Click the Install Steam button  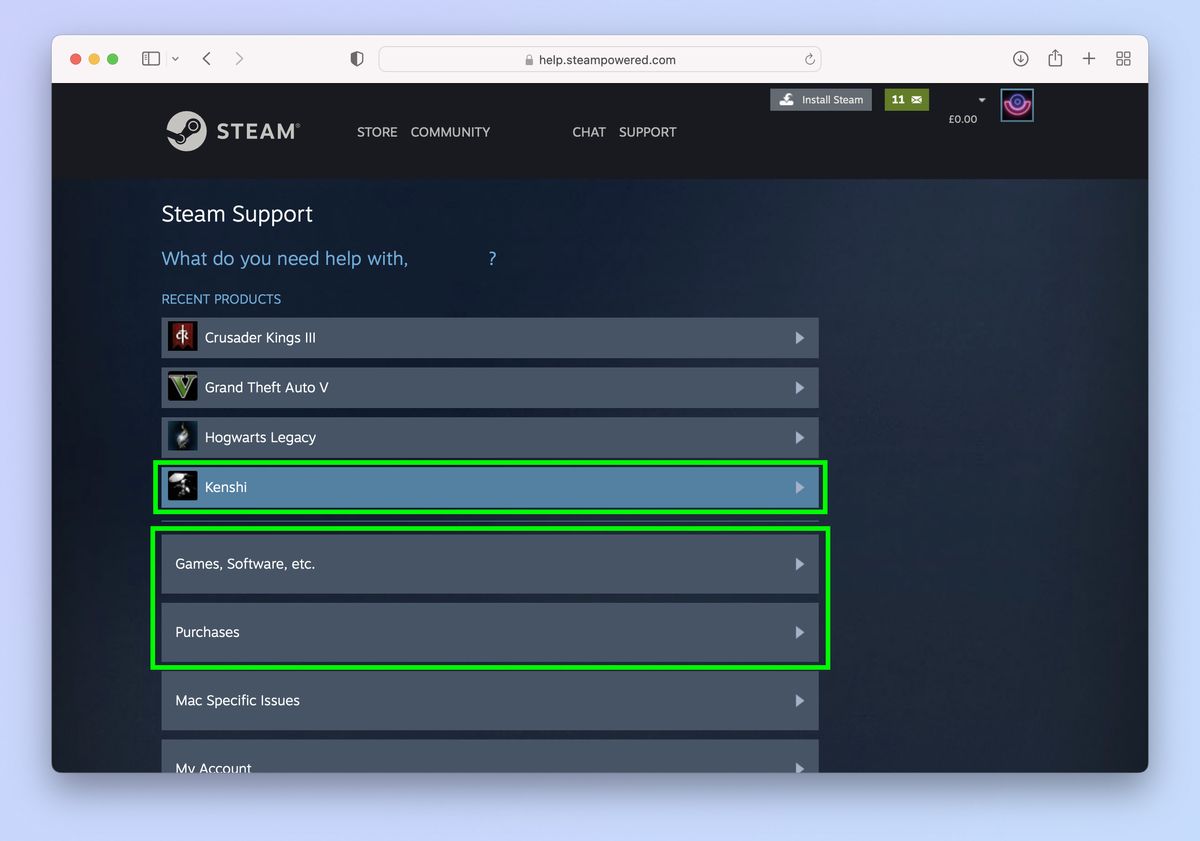click(x=820, y=99)
